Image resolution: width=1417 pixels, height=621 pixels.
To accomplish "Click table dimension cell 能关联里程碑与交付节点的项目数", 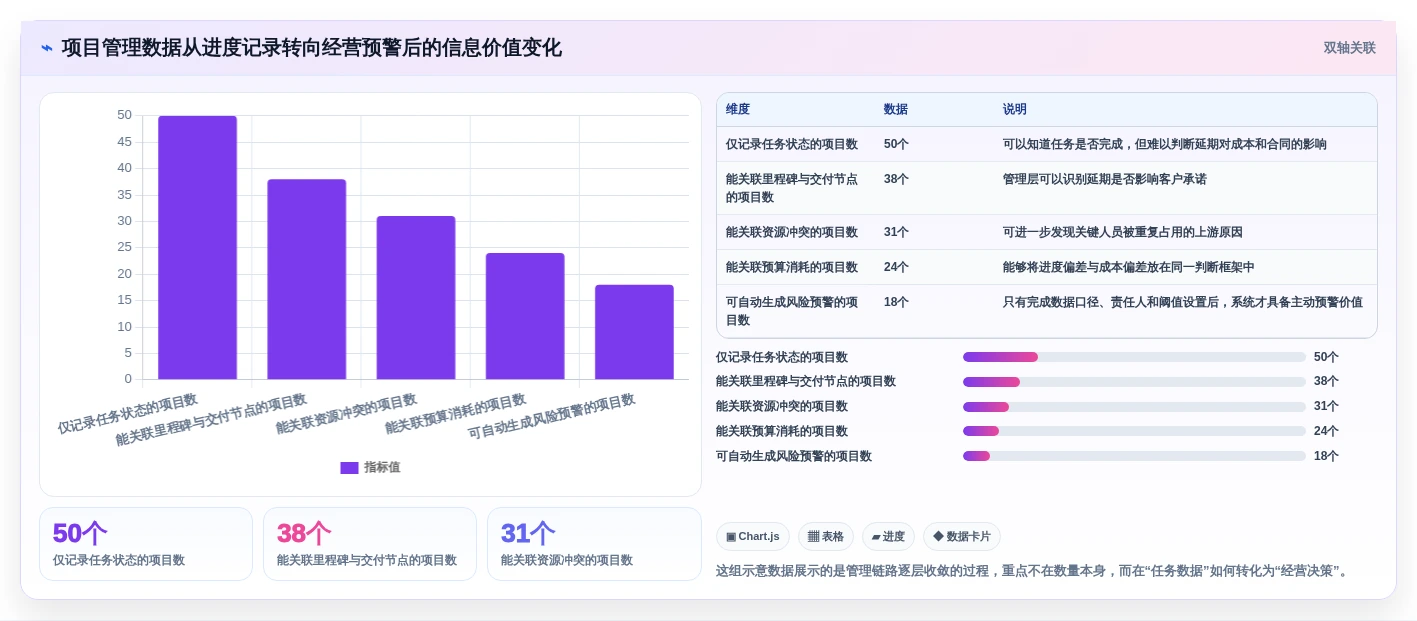I will click(792, 188).
